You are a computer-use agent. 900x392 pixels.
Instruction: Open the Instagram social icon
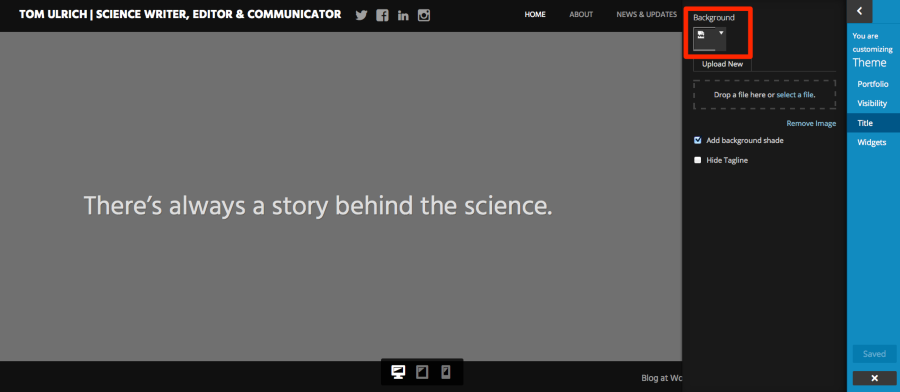tap(424, 15)
